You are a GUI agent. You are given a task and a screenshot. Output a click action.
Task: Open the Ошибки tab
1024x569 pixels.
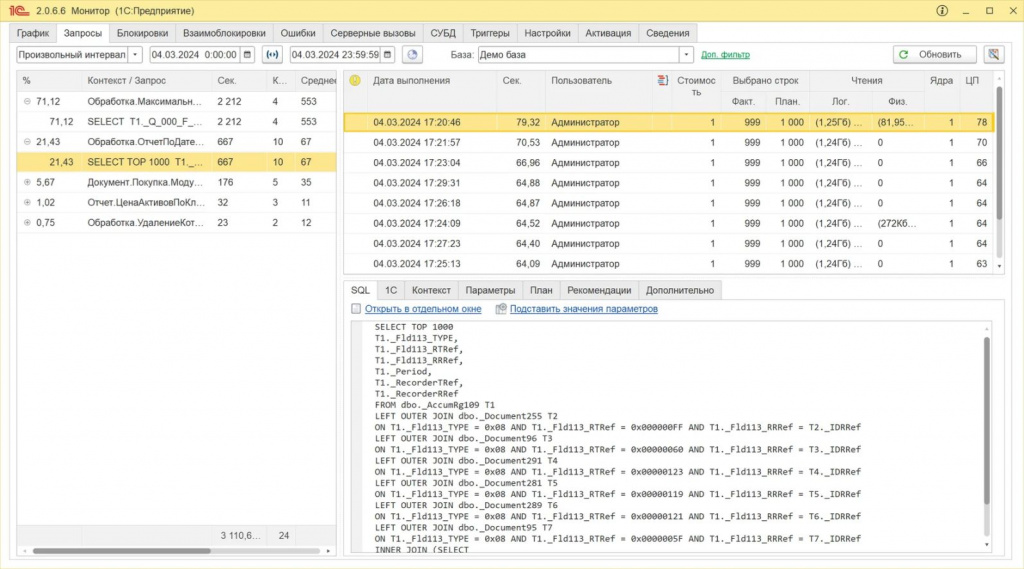tap(298, 33)
